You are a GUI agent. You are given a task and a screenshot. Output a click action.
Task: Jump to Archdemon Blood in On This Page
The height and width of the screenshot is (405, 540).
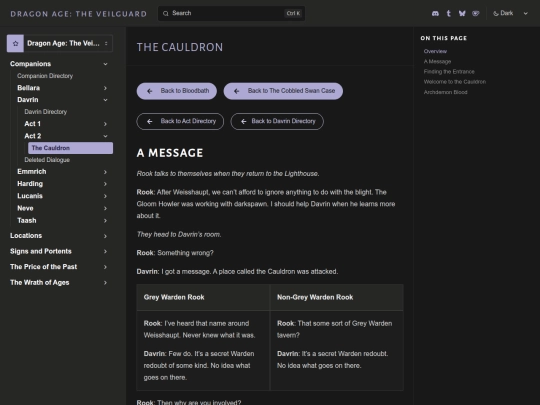pyautogui.click(x=445, y=92)
